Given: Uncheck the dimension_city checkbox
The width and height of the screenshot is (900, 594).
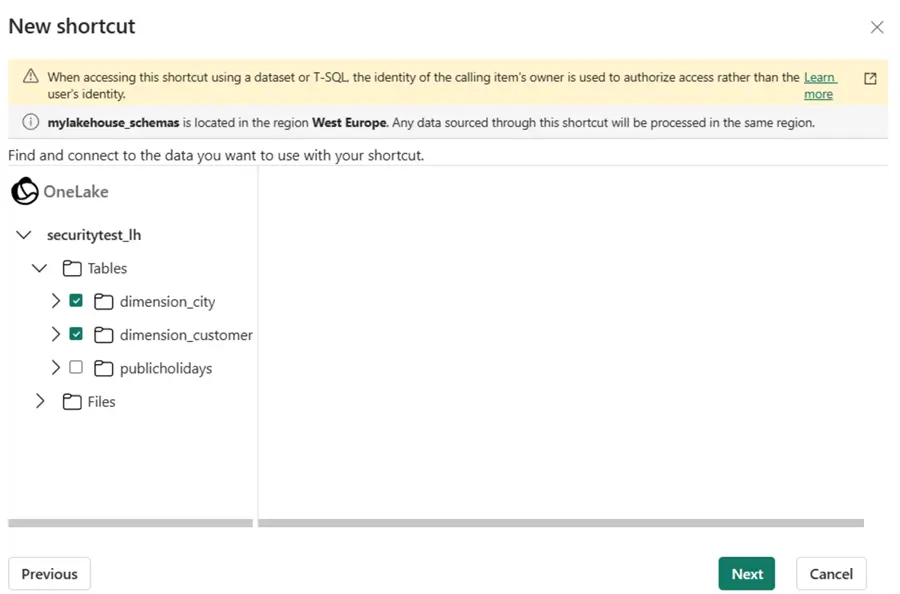Looking at the screenshot, I should click(x=76, y=300).
